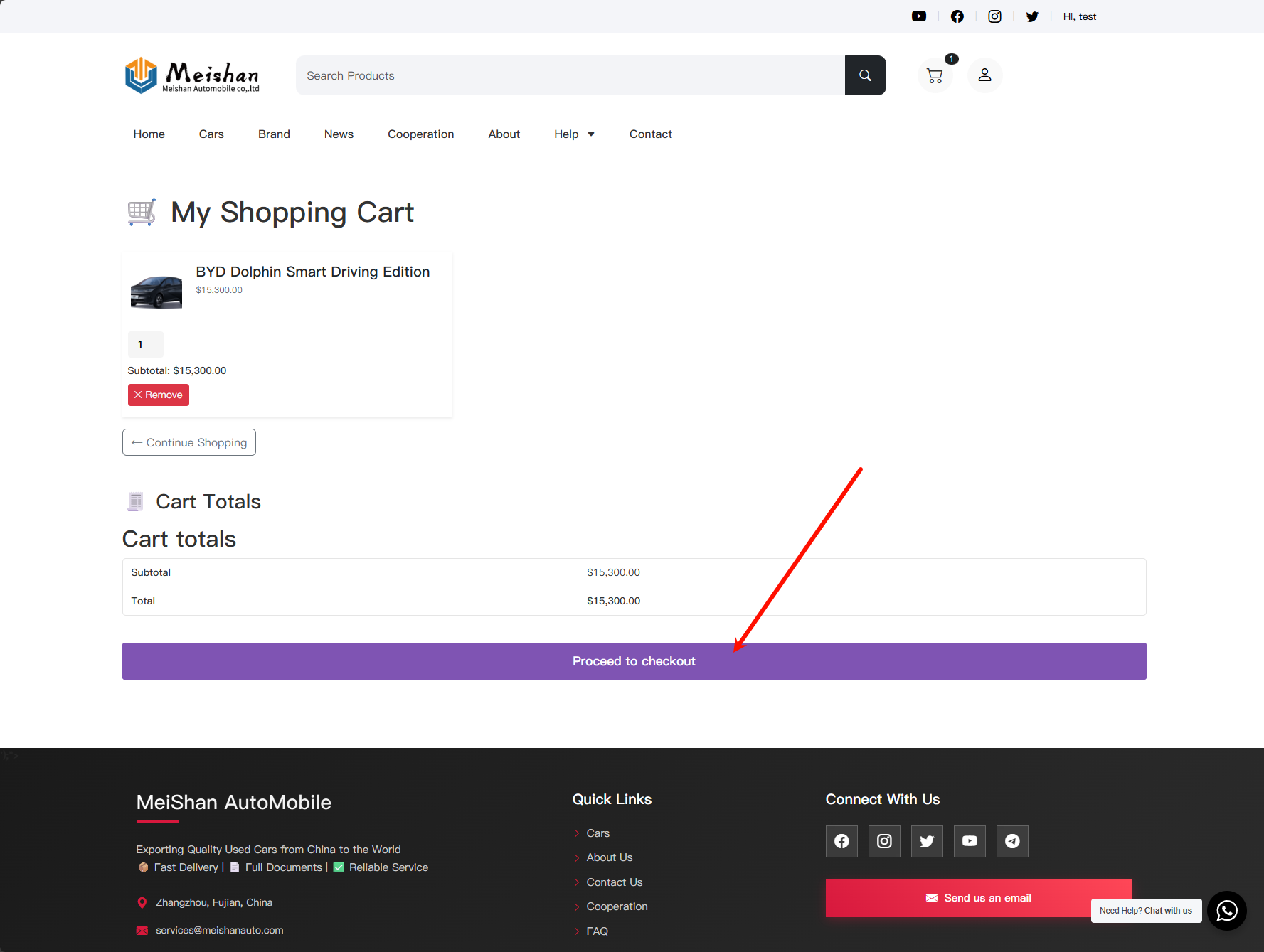Click the BYD Dolphin car thumbnail
1264x952 pixels.
tap(156, 292)
